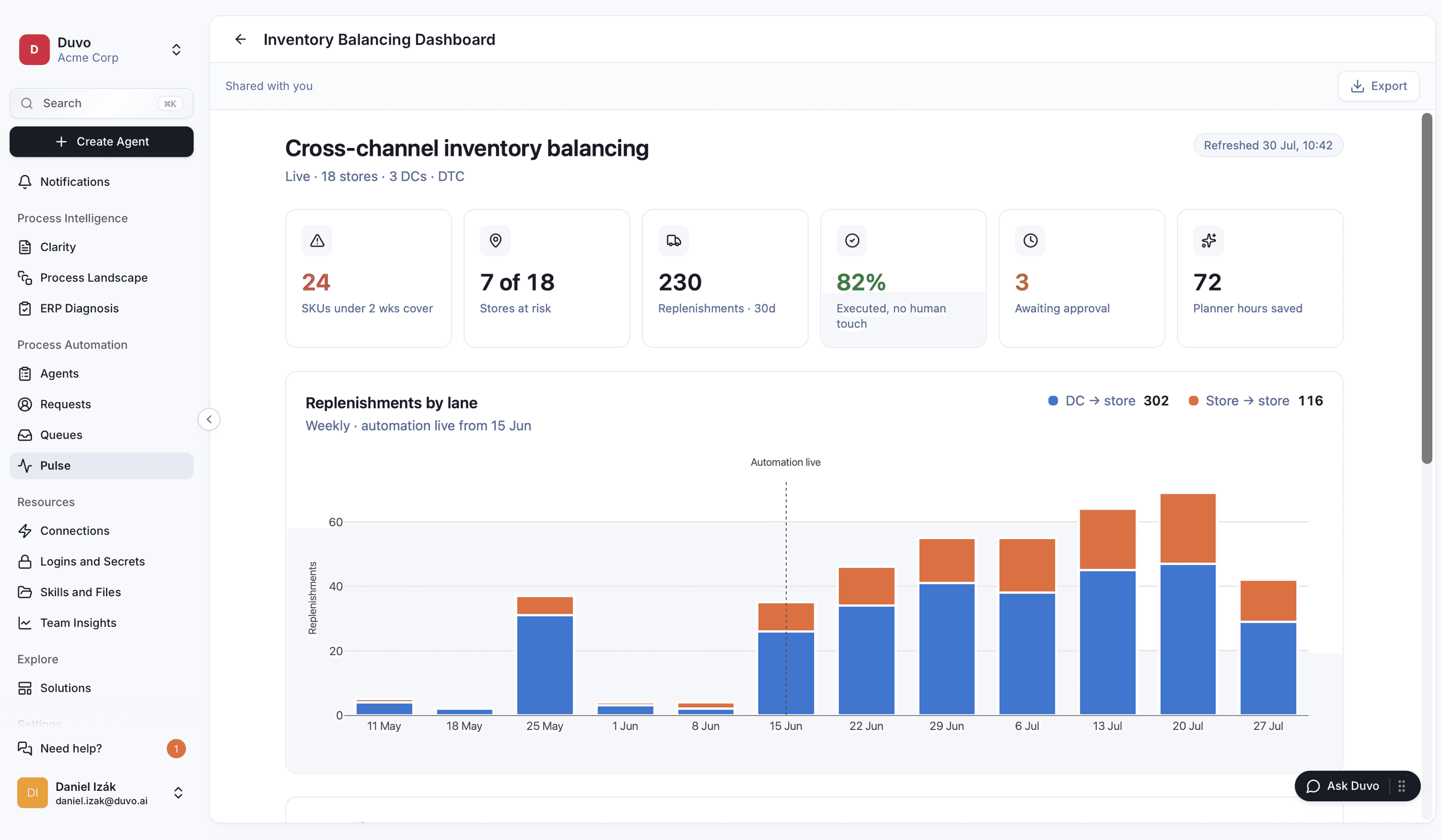Click the map pin icon on Stores at risk

(495, 241)
